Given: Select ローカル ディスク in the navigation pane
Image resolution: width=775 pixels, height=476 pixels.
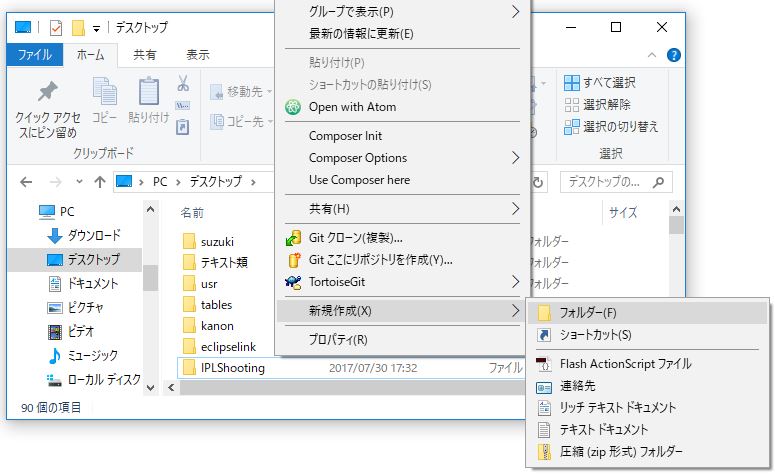Looking at the screenshot, I should [93, 380].
